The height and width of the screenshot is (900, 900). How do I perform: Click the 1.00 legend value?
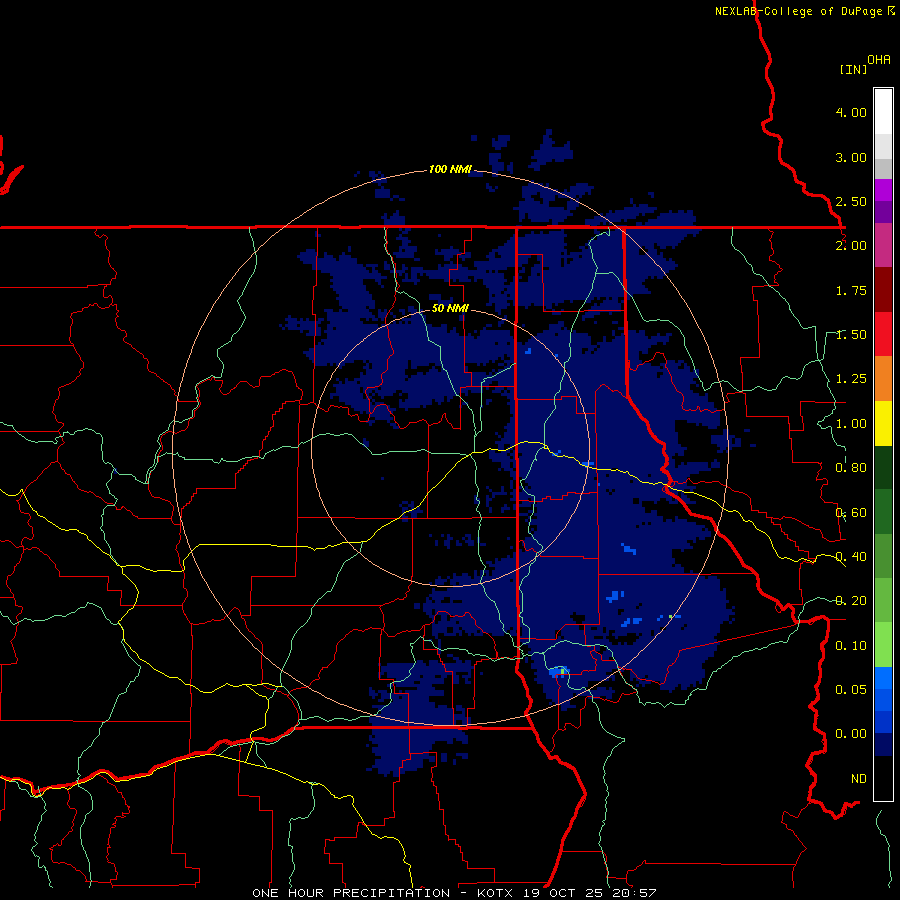click(851, 424)
